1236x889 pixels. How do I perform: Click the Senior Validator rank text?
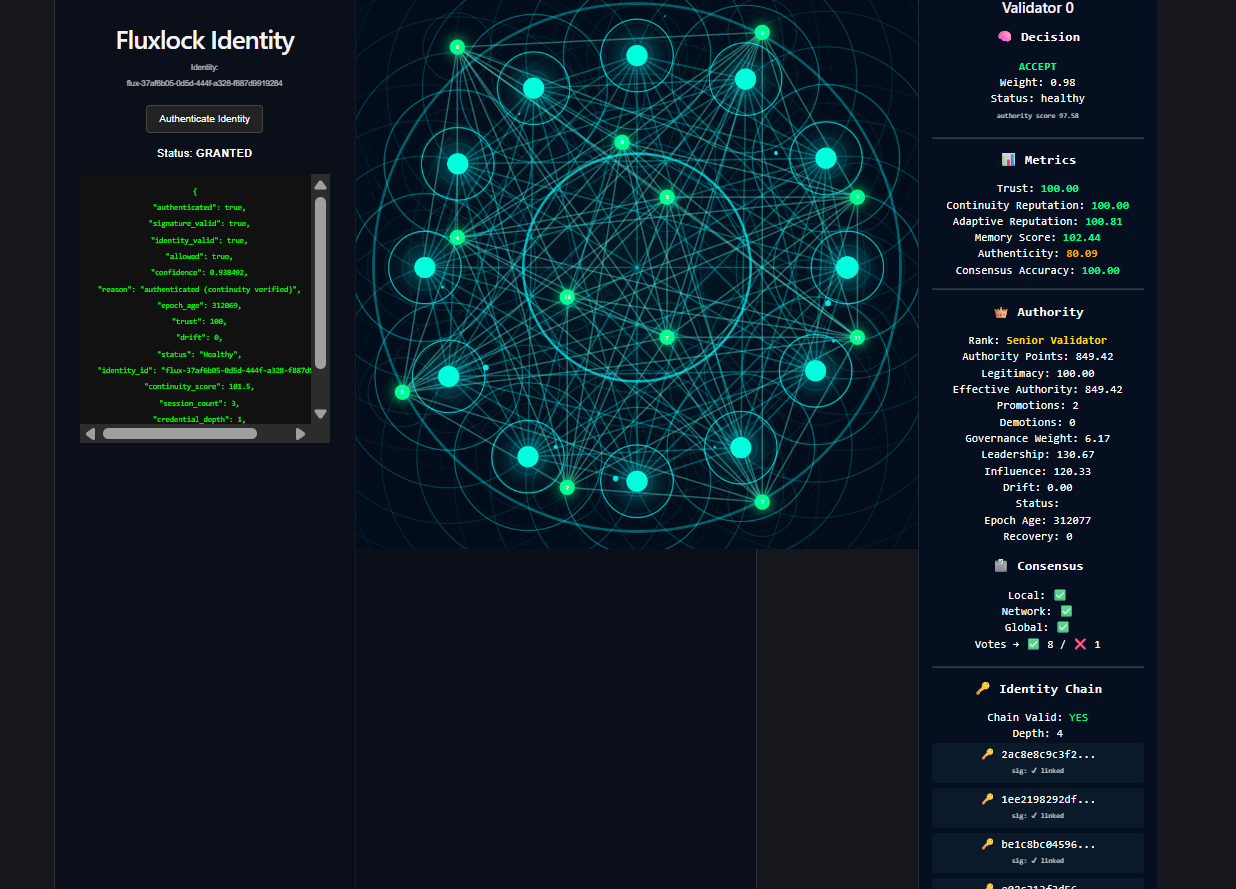coord(1056,340)
